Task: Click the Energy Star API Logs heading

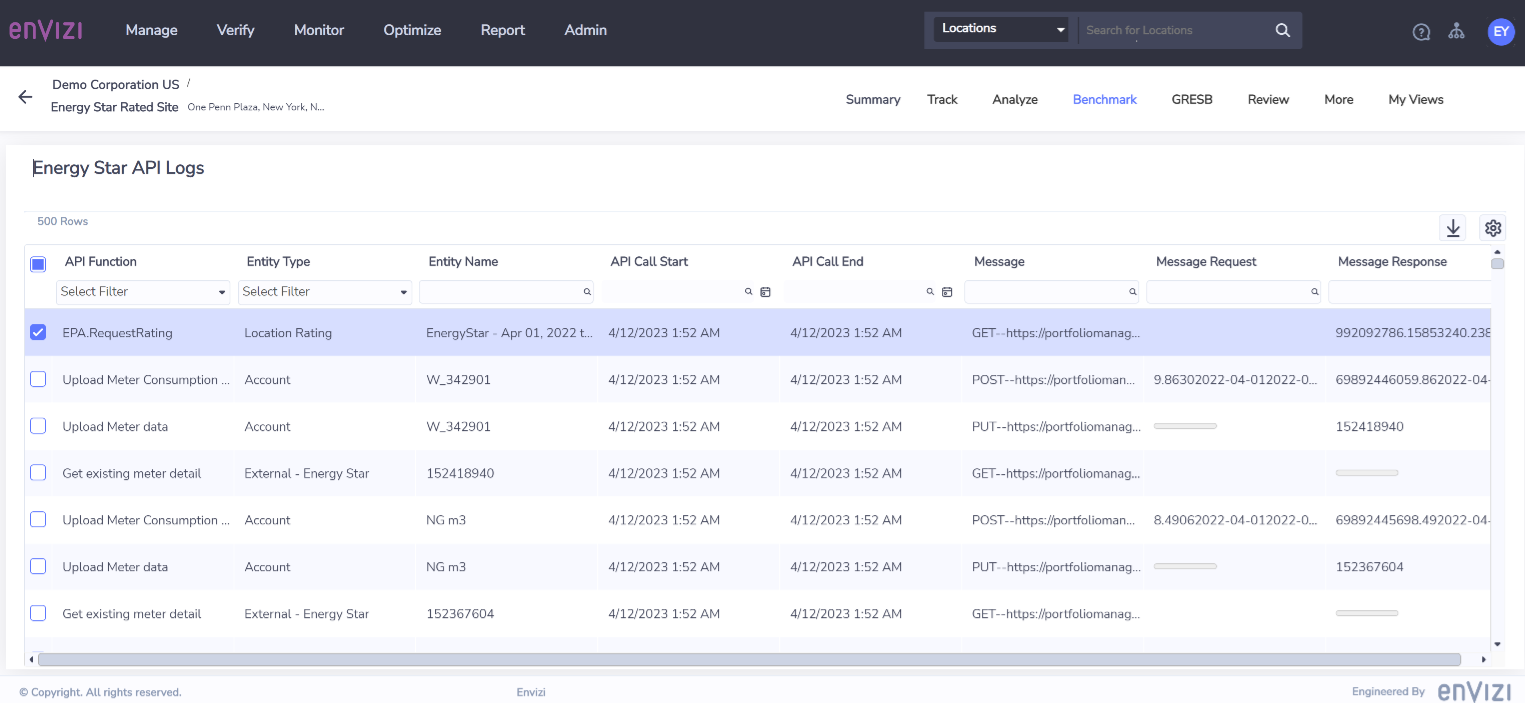Action: (x=118, y=168)
